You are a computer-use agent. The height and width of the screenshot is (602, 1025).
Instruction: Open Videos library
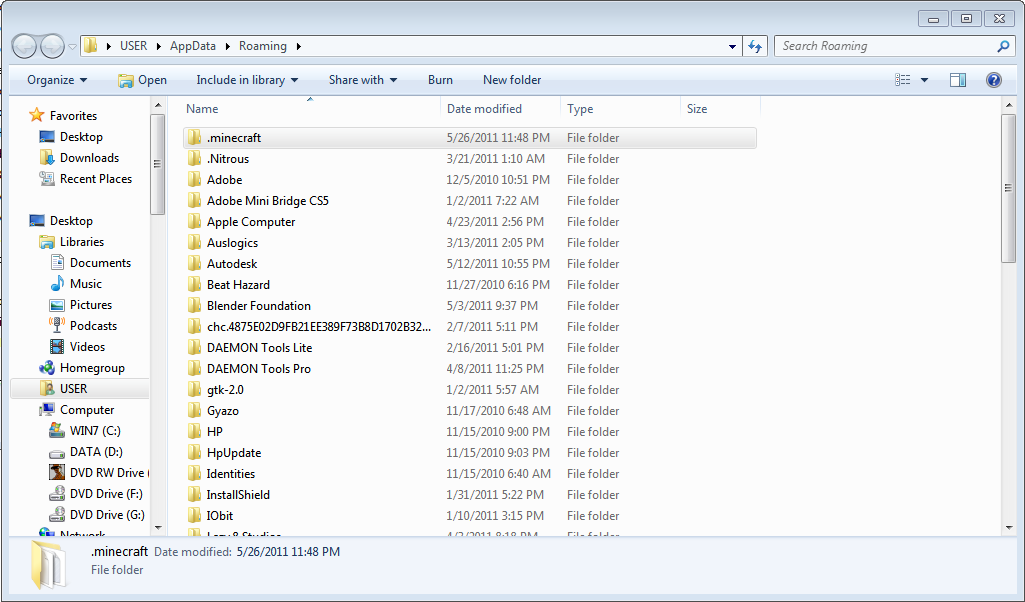(x=78, y=346)
